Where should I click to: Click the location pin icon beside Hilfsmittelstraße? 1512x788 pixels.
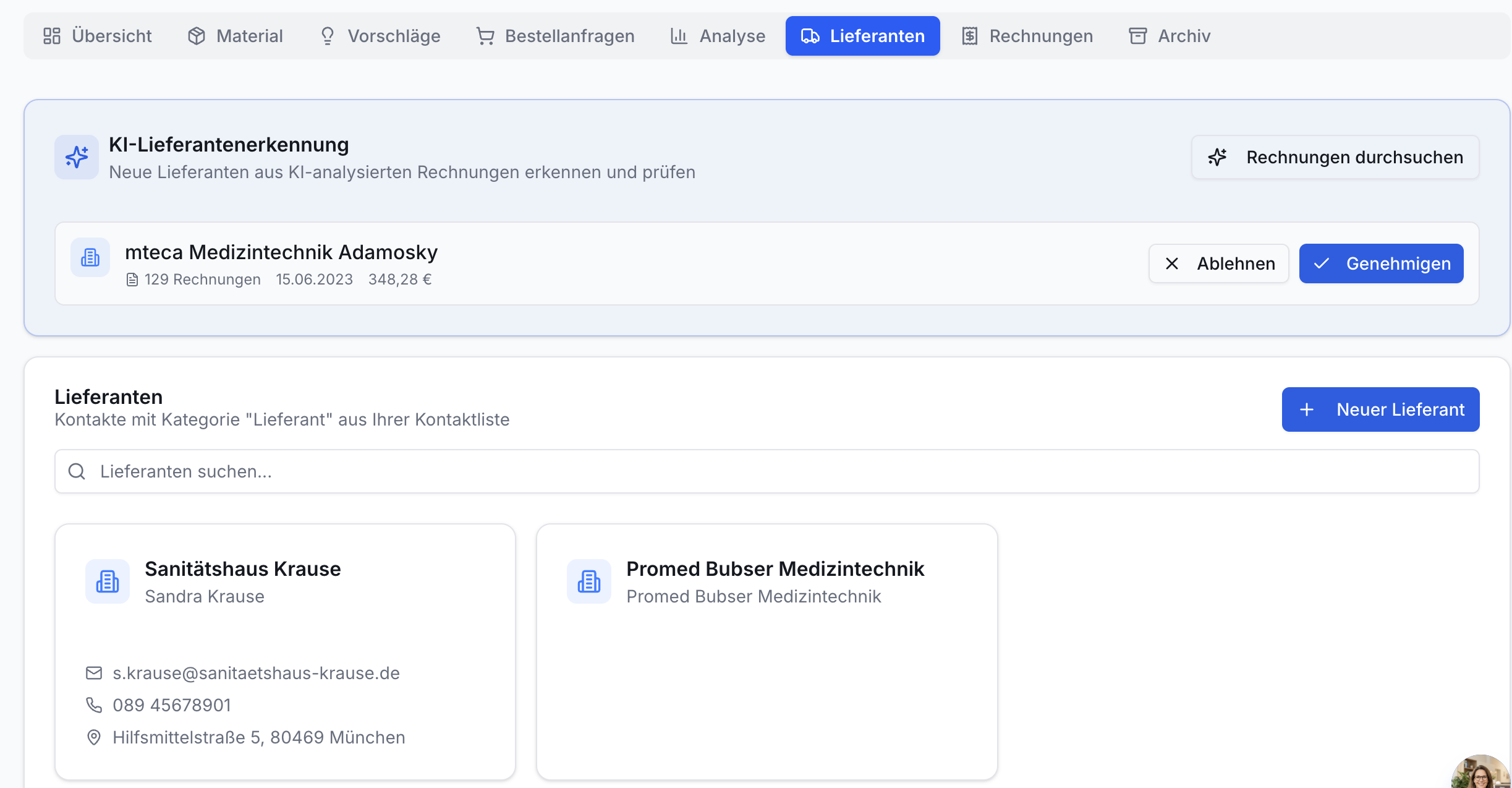click(94, 737)
